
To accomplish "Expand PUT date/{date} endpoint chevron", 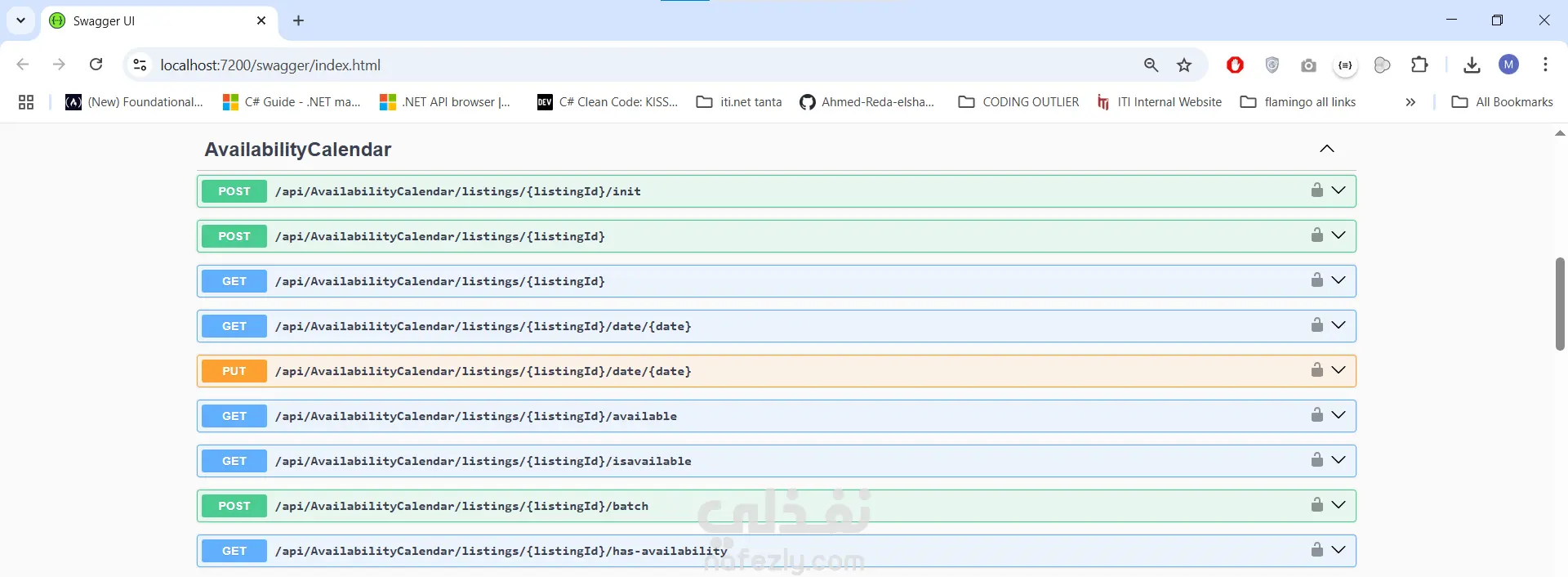I will [1339, 370].
